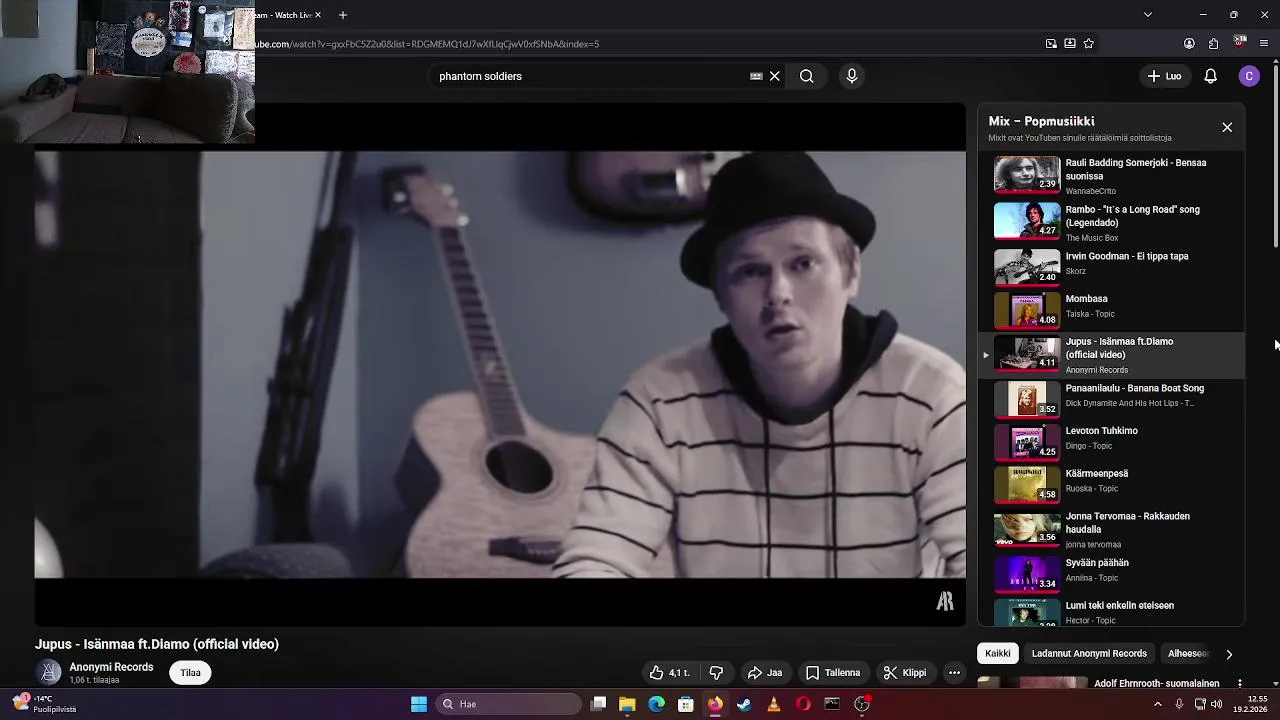Open the Extensions puzzle icon

(1213, 44)
